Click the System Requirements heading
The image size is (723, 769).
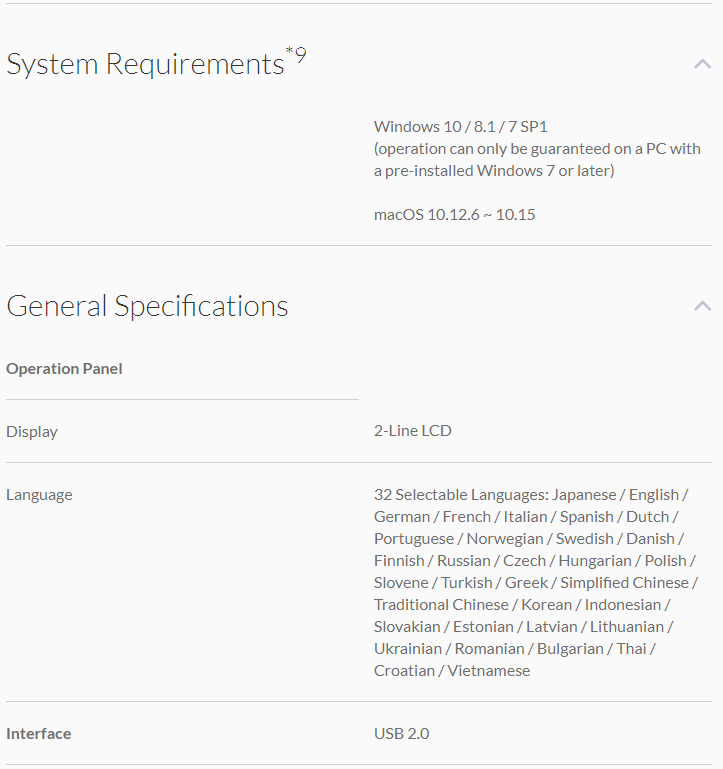pos(145,65)
